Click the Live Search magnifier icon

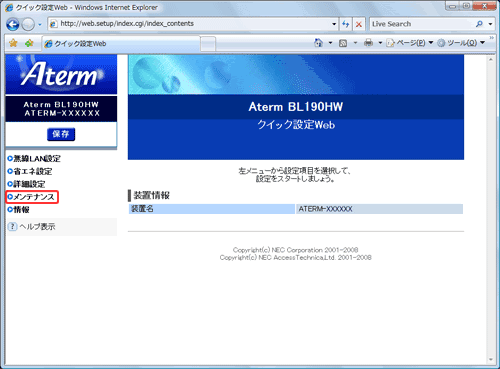coord(479,24)
